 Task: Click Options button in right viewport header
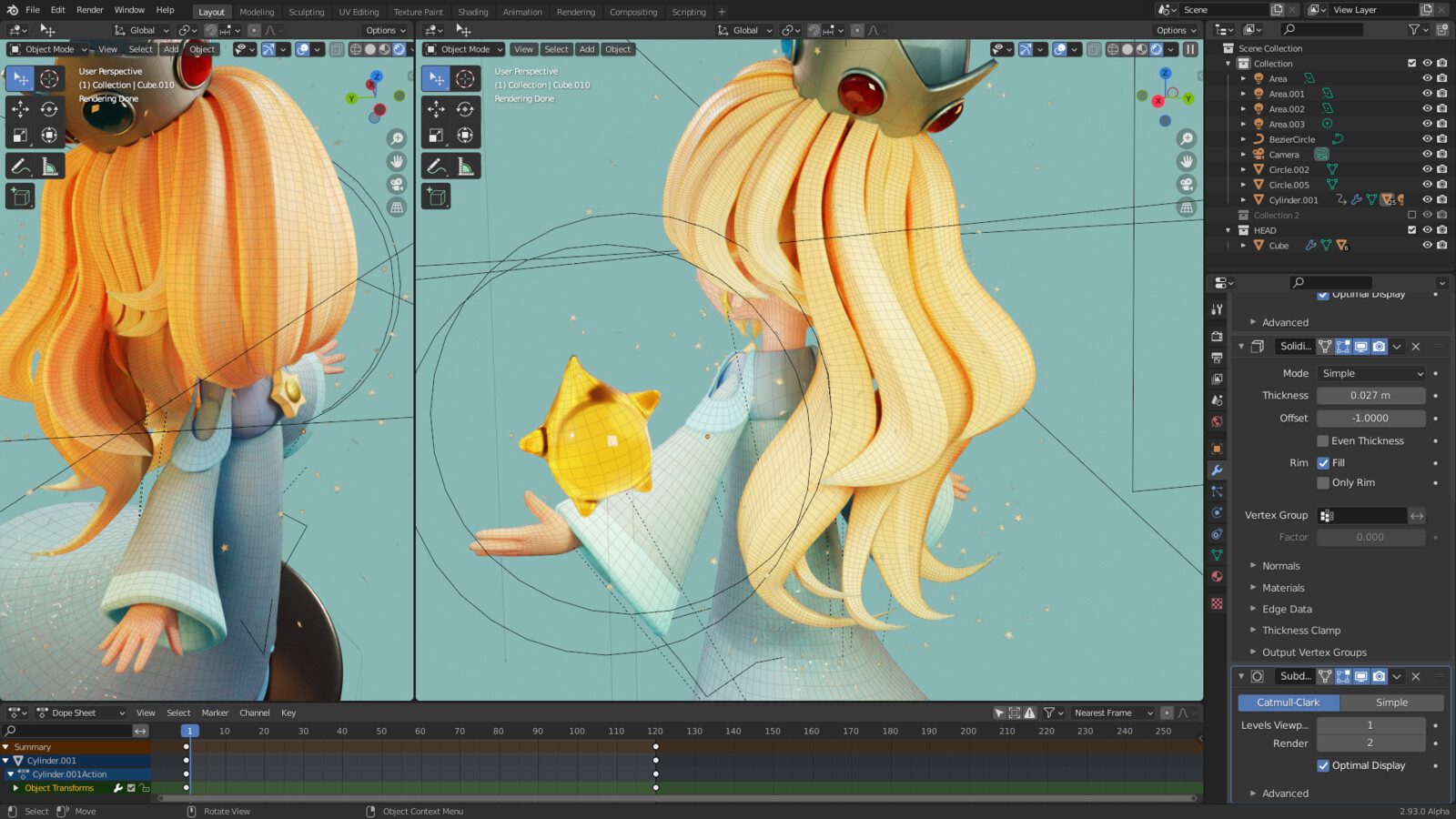[1176, 30]
